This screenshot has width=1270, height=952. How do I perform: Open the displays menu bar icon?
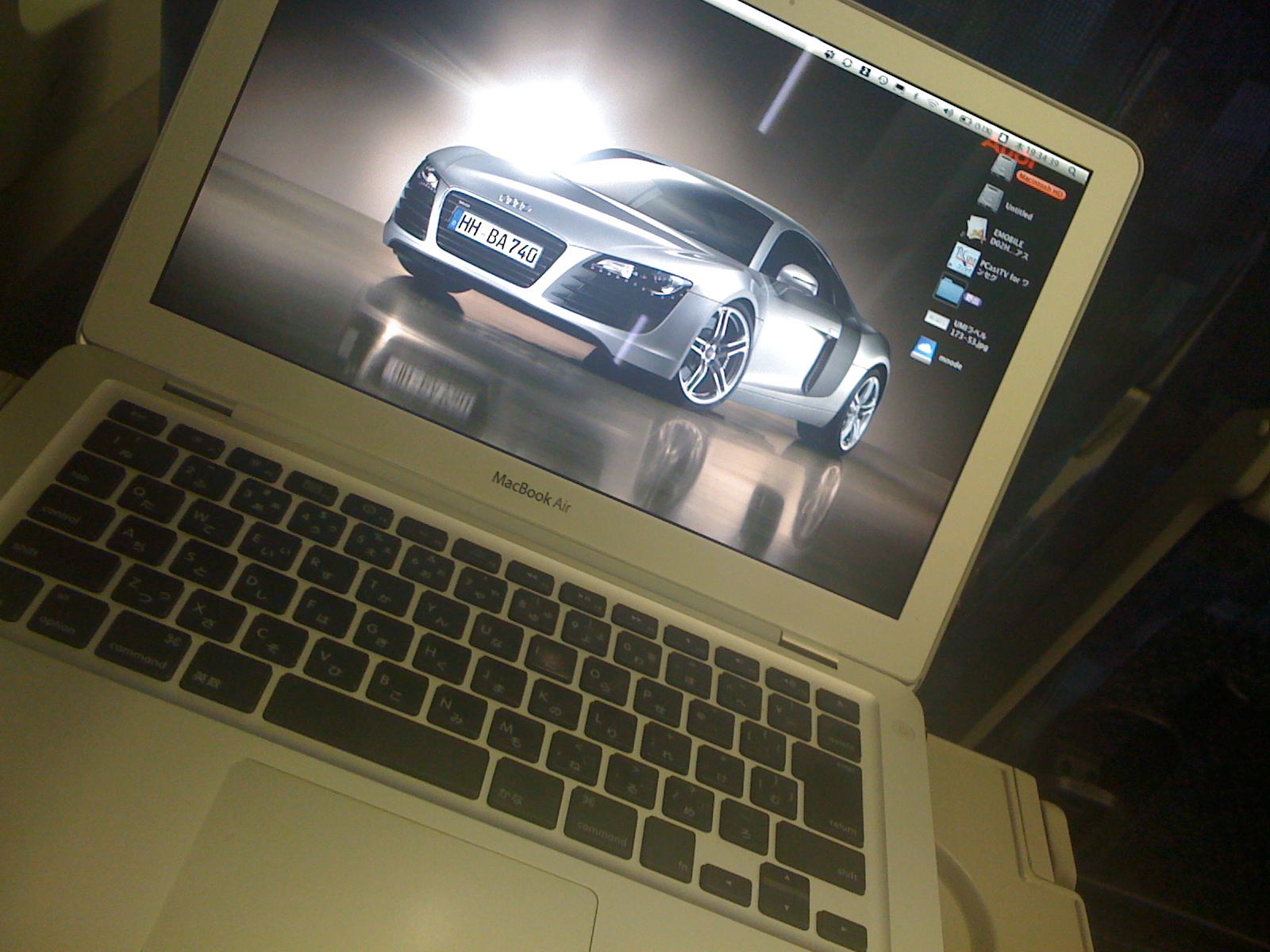tap(899, 88)
